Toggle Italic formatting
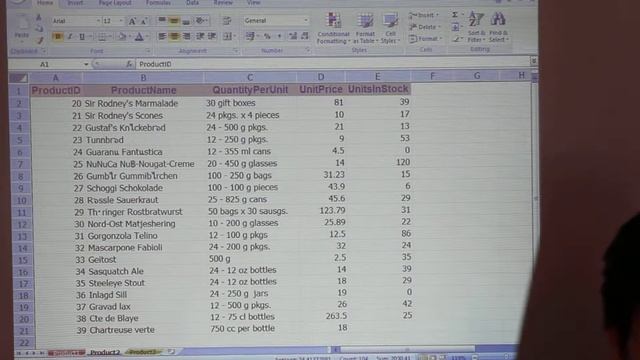 [70, 37]
